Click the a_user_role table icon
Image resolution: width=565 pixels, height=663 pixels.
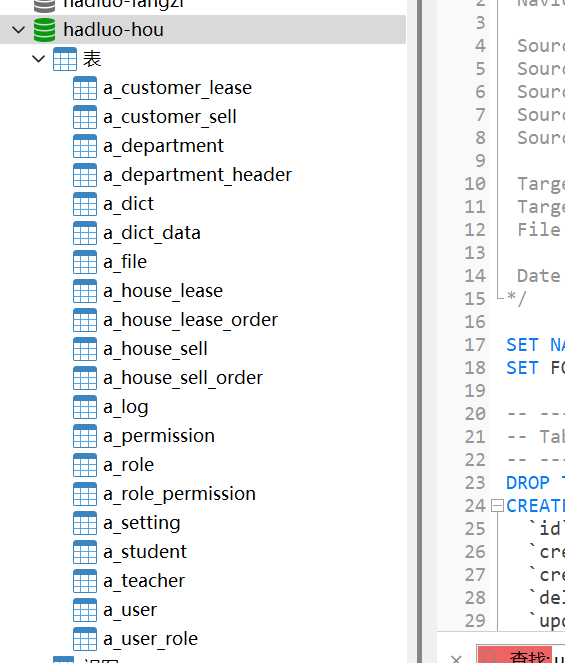pos(85,639)
